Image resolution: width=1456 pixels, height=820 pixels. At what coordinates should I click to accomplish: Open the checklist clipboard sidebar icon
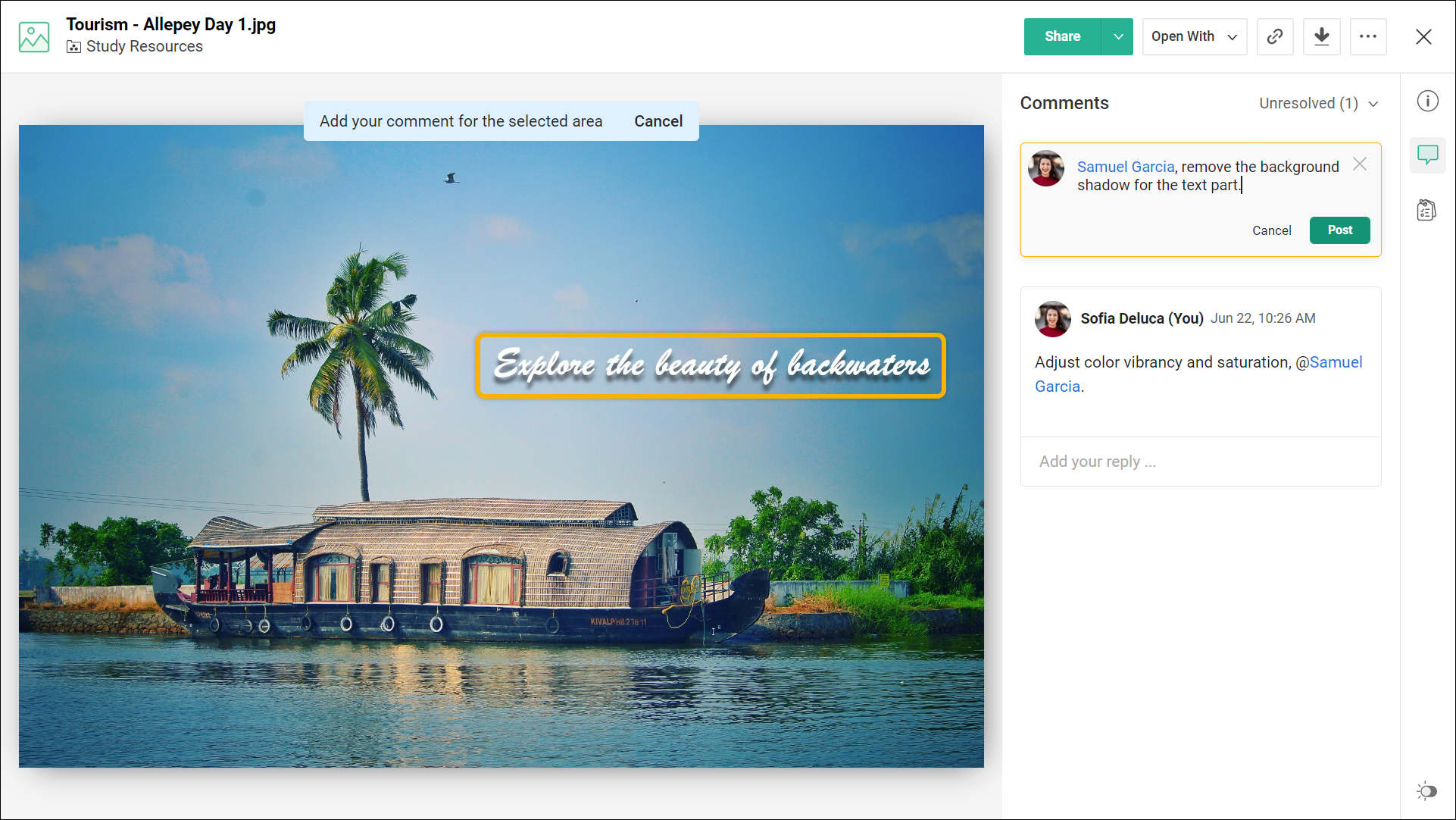1427,210
